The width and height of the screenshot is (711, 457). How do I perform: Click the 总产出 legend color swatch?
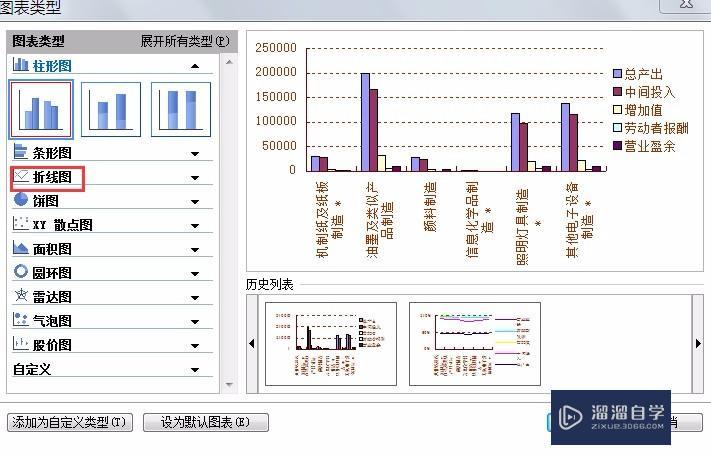617,73
